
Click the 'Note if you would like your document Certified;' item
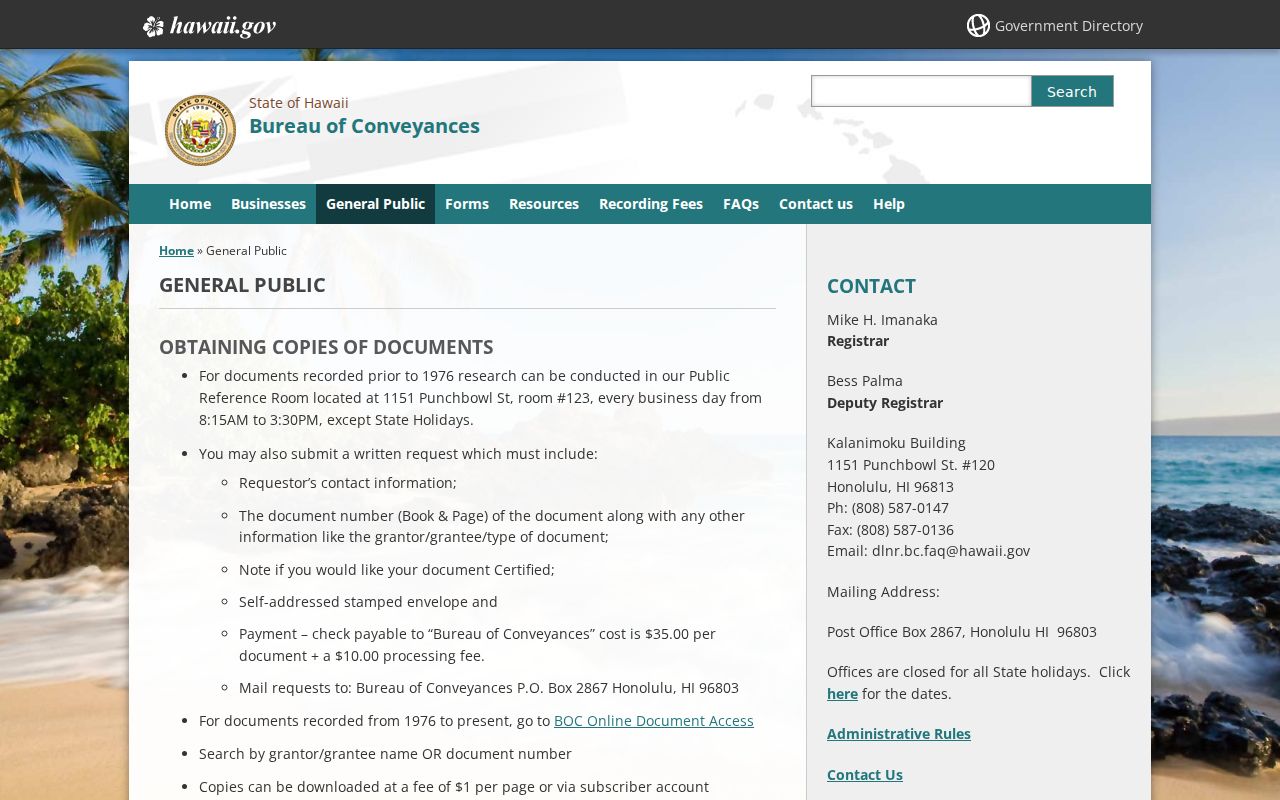[x=397, y=570]
